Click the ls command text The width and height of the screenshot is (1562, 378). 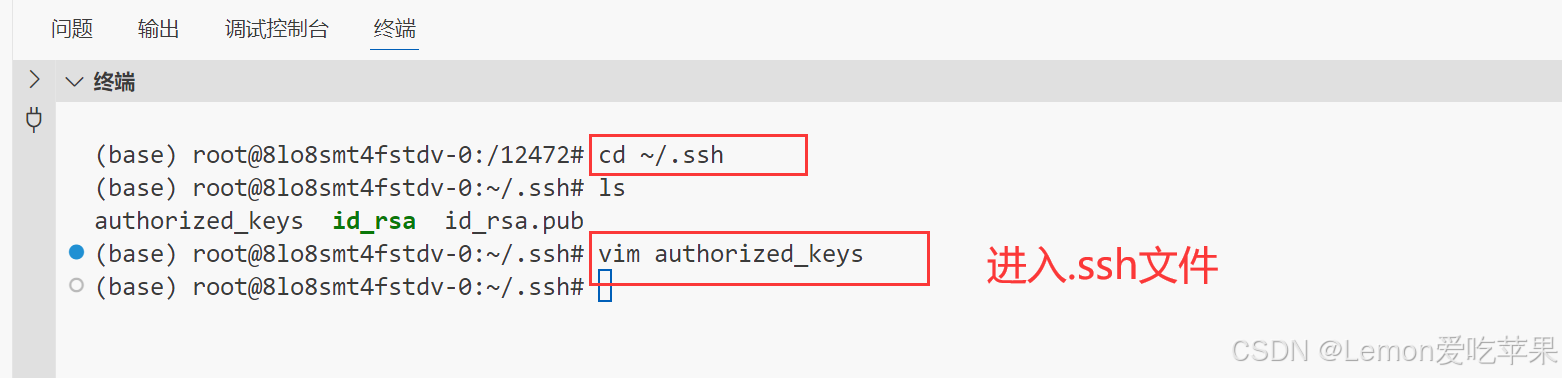[612, 189]
